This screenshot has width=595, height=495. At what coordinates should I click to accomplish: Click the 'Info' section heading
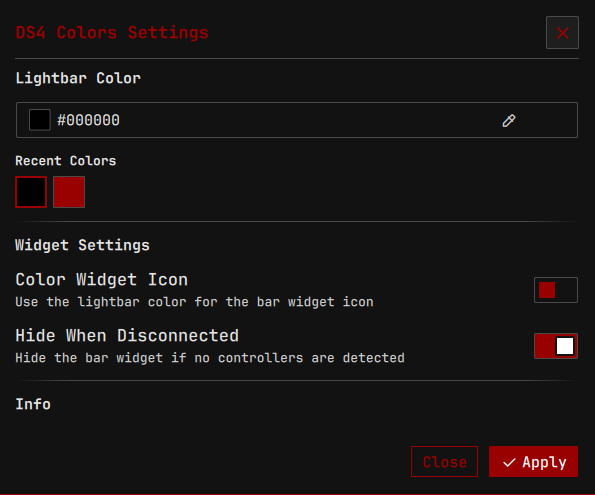(33, 404)
